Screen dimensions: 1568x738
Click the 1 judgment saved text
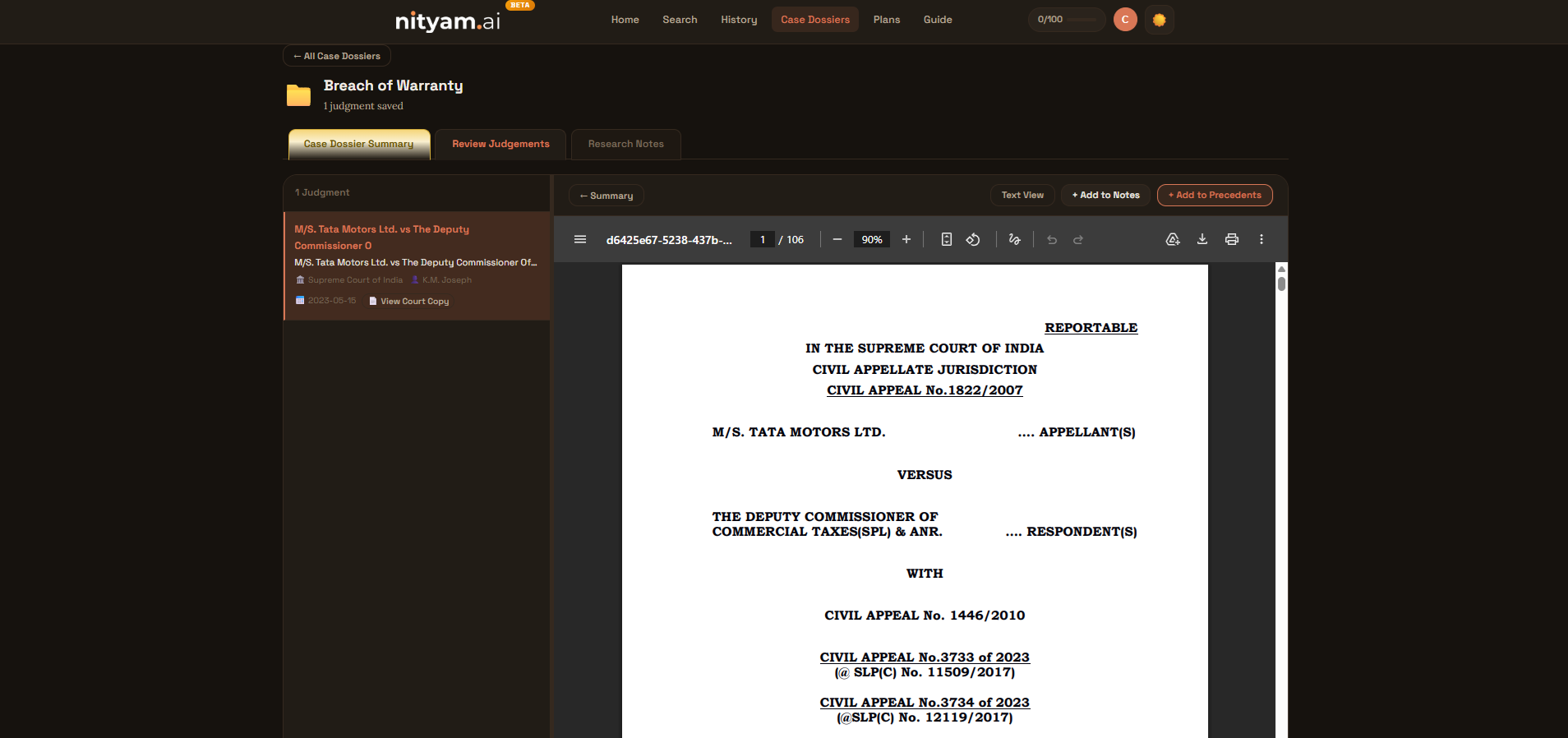363,106
